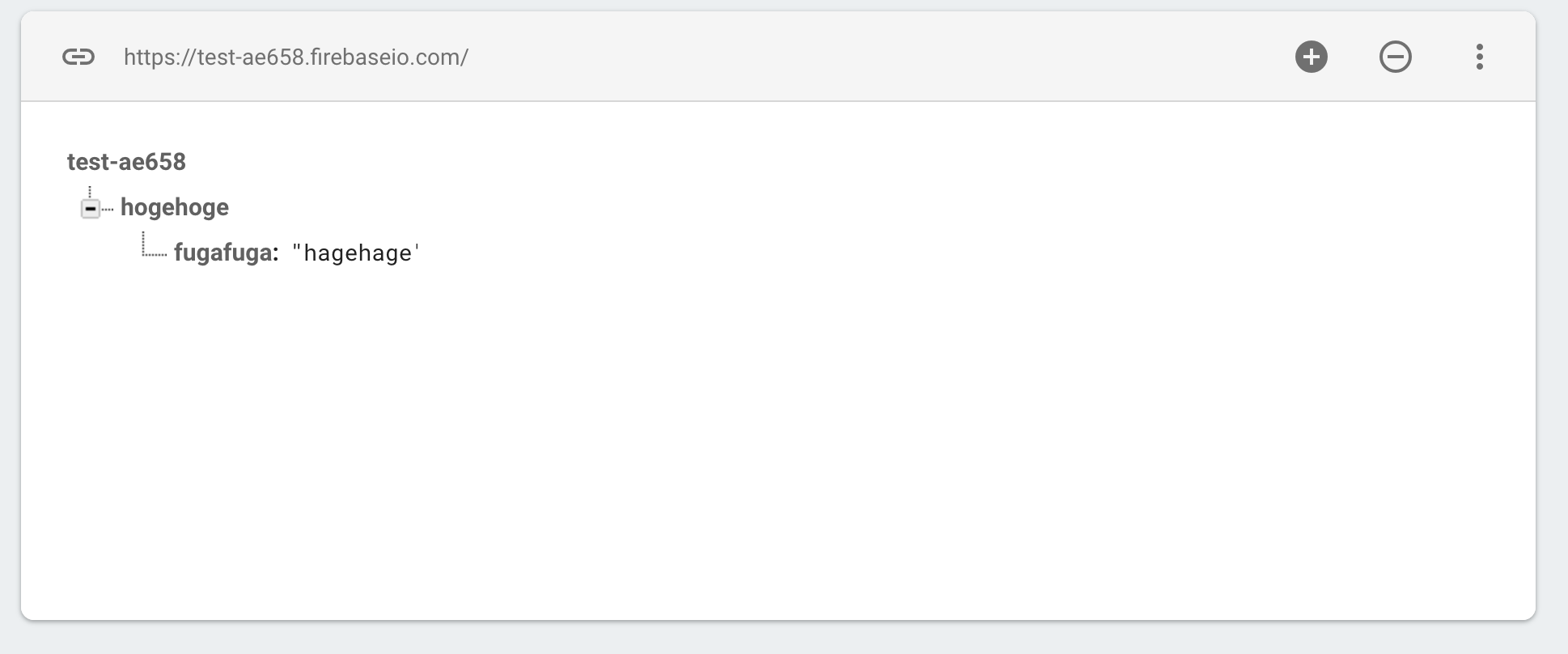Edit the "hagehage" value field
The height and width of the screenshot is (654, 1568).
[355, 253]
